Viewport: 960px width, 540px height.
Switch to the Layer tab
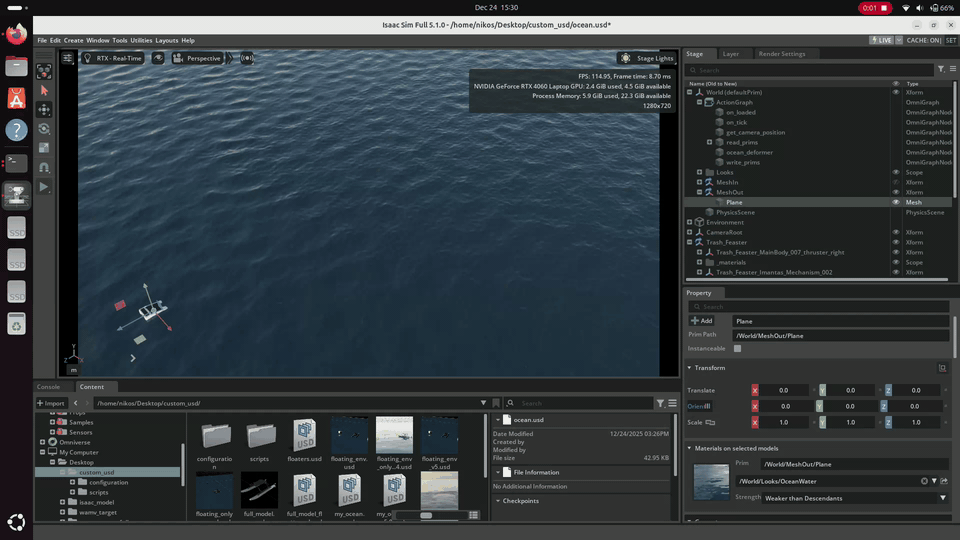click(730, 54)
